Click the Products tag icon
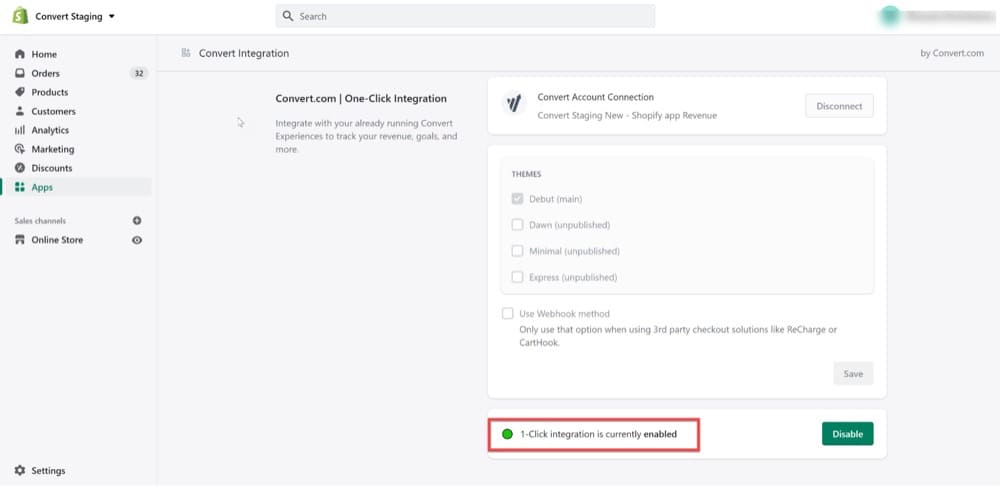The width and height of the screenshot is (1000, 486). coord(20,92)
